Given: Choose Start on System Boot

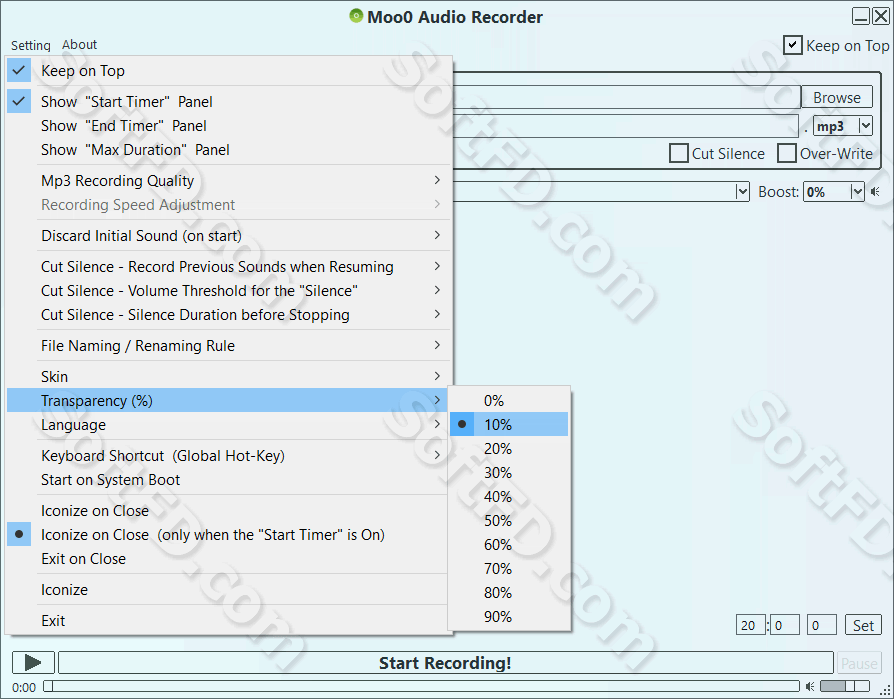Looking at the screenshot, I should pyautogui.click(x=229, y=479).
